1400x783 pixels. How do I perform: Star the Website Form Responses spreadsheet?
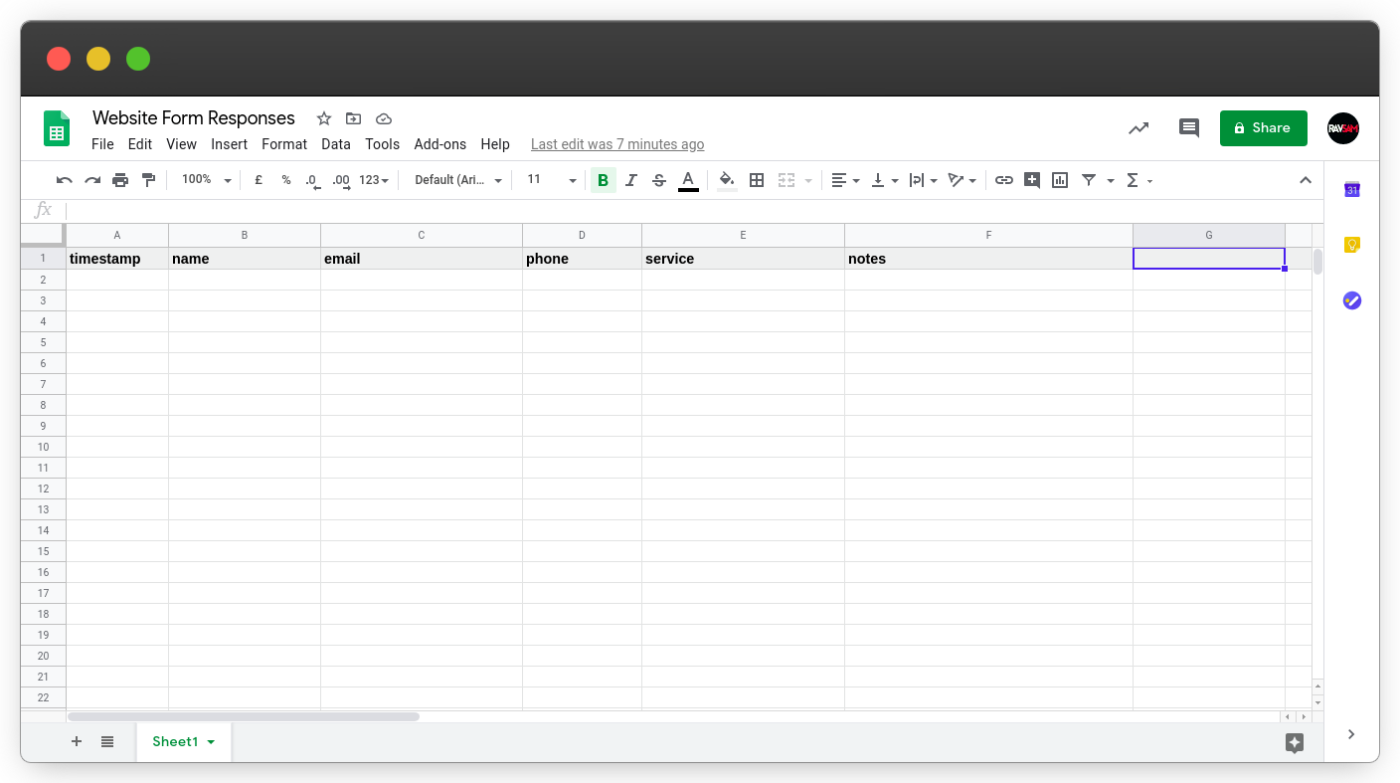pos(323,118)
